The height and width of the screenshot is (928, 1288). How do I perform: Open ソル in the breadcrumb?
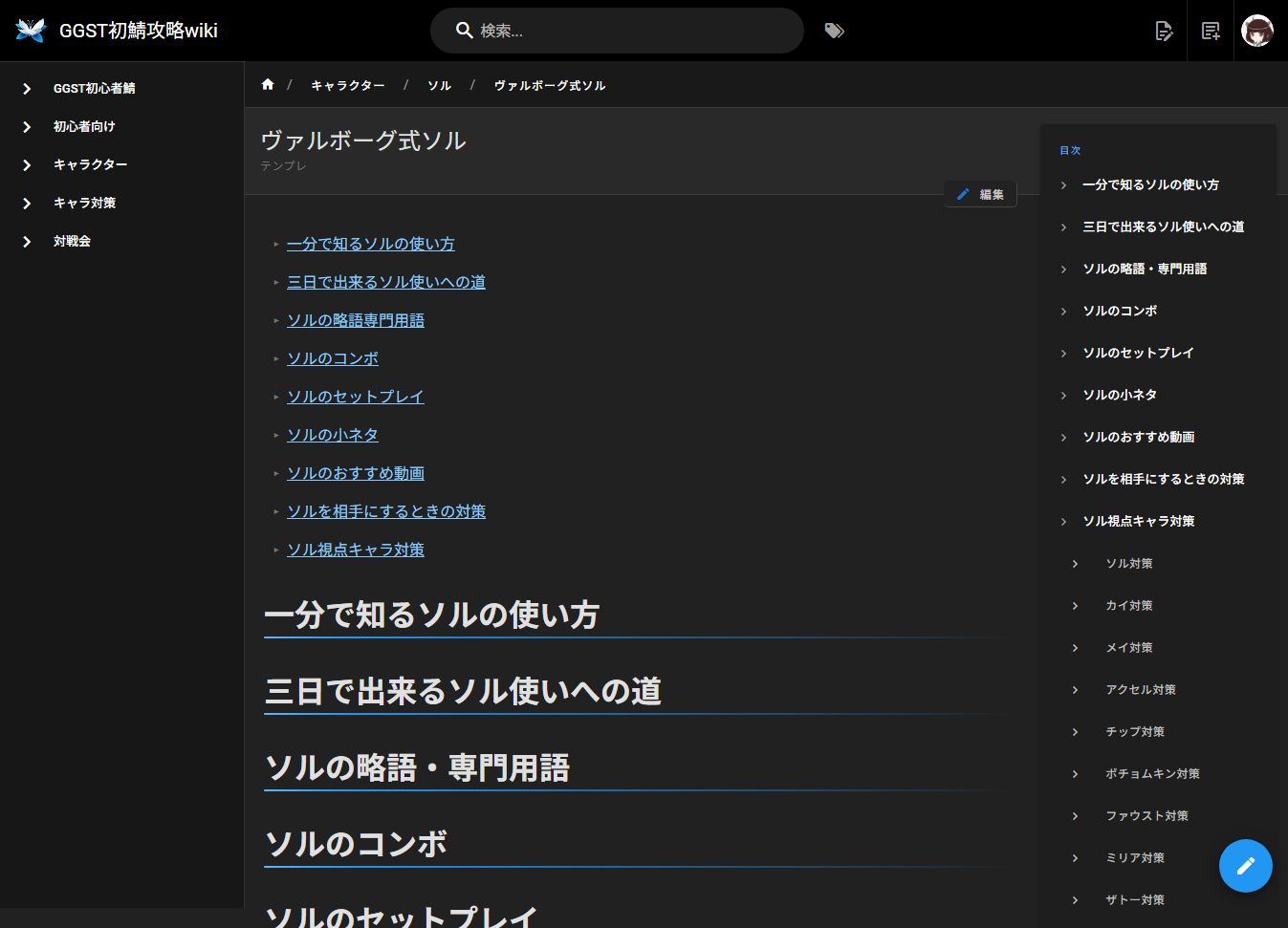tap(439, 85)
